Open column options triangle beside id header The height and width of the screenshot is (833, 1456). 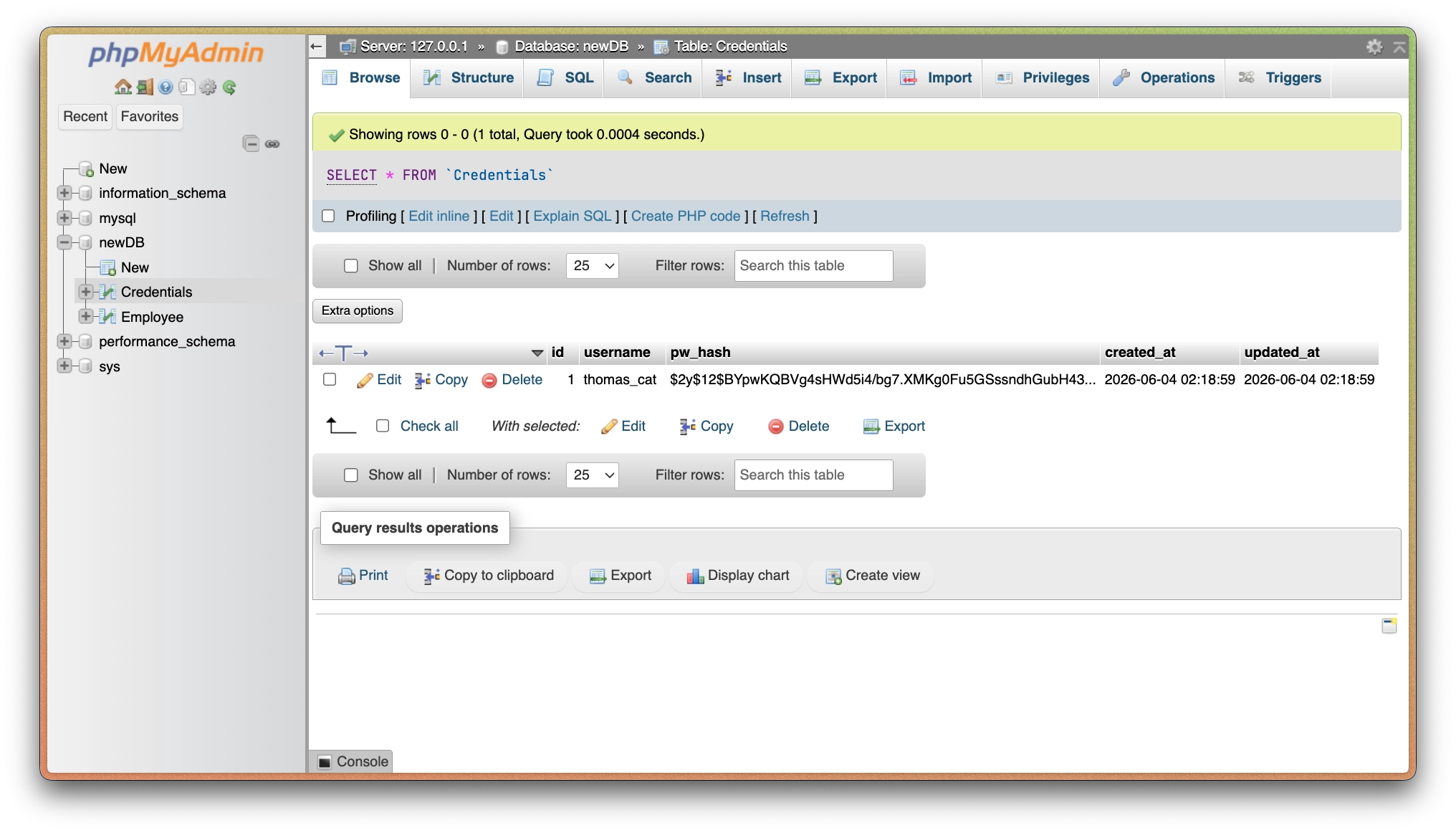(537, 353)
